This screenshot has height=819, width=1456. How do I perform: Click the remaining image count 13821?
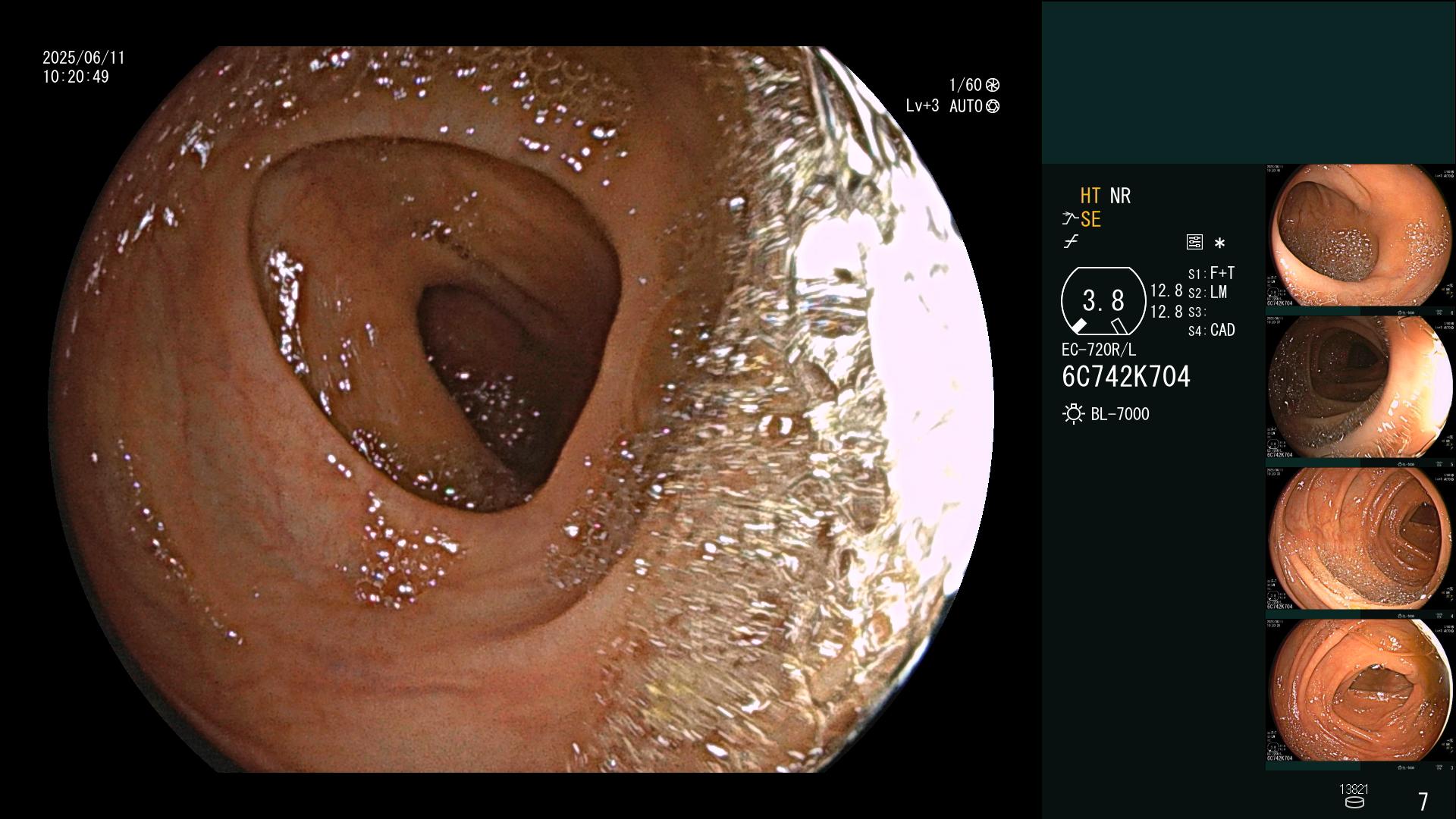click(1354, 789)
